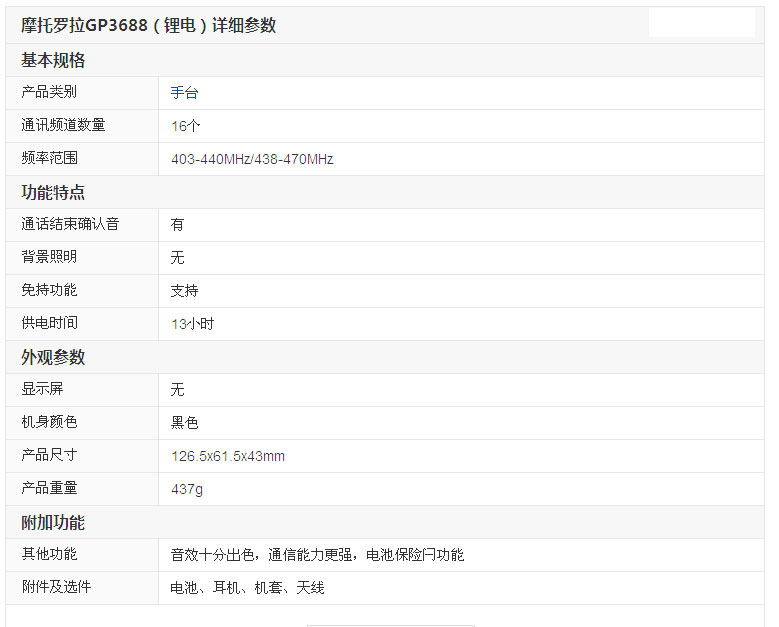Image resolution: width=779 pixels, height=627 pixels.
Task: Click the 其他功能 description text
Action: tap(317, 554)
